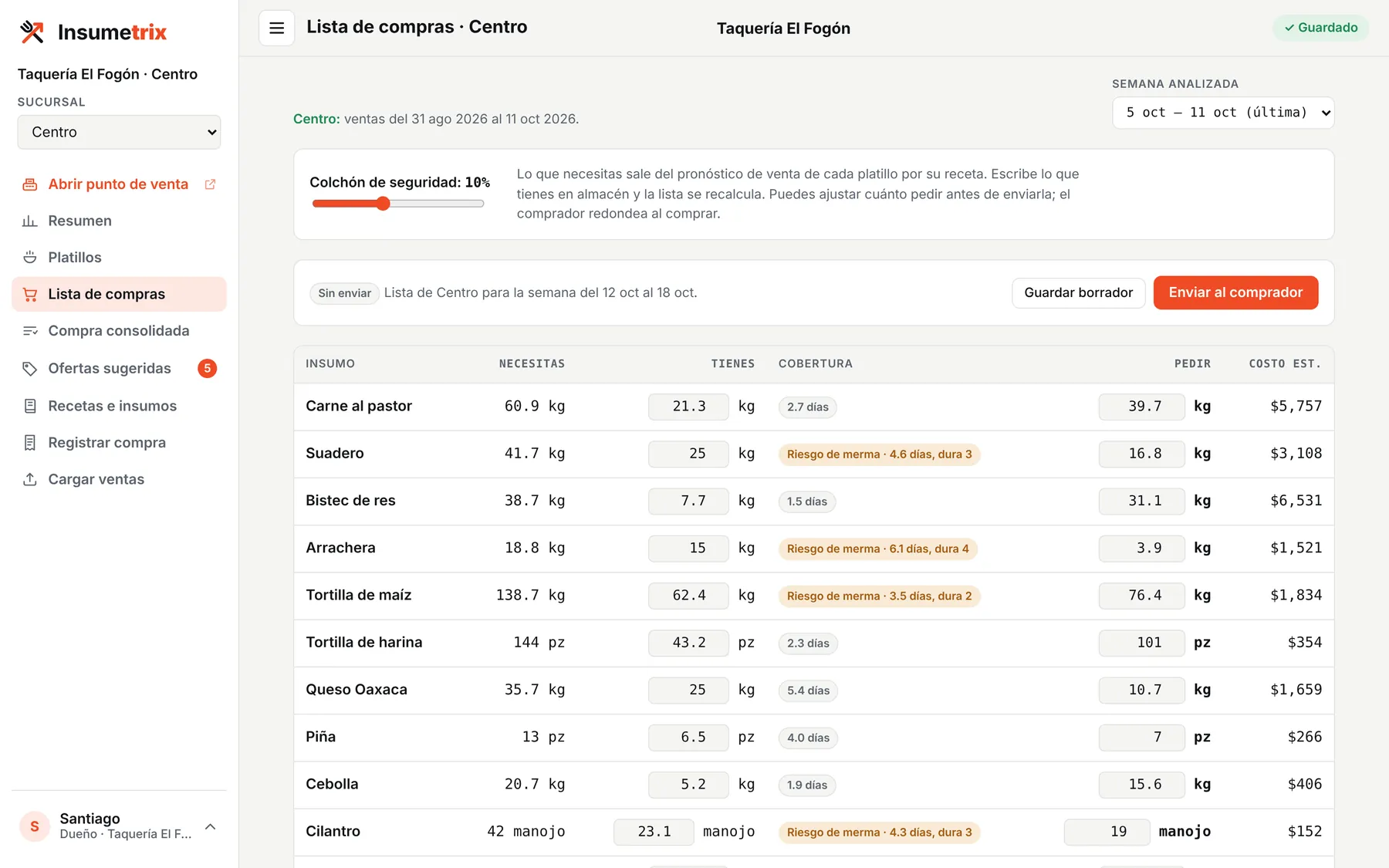Image resolution: width=1389 pixels, height=868 pixels.
Task: Edit Tienes field for Cilantro
Action: (x=654, y=832)
